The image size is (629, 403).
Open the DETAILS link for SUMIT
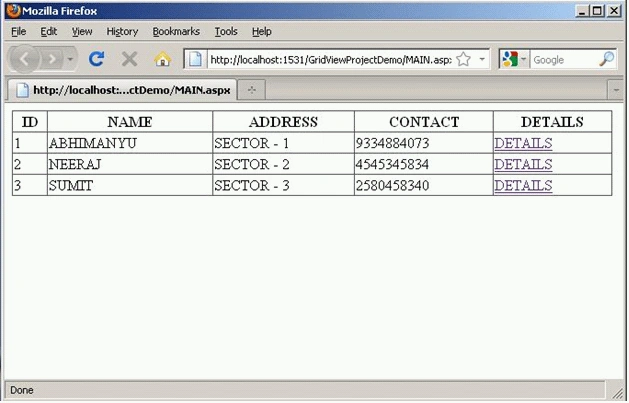point(523,185)
